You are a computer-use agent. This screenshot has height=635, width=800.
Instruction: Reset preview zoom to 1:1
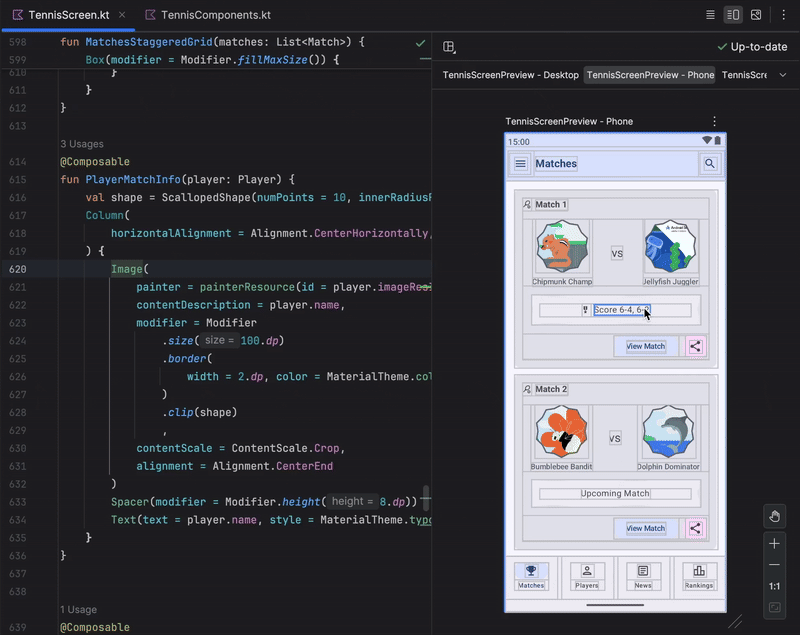coord(775,587)
